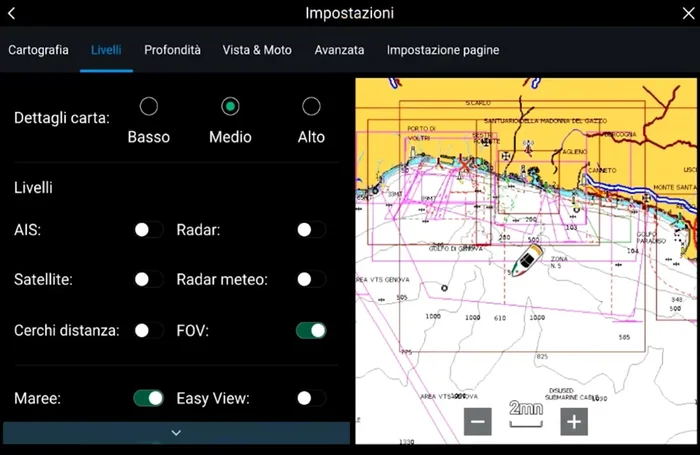700x455 pixels.
Task: Open the Impostazione pagine tab
Action: pos(443,50)
